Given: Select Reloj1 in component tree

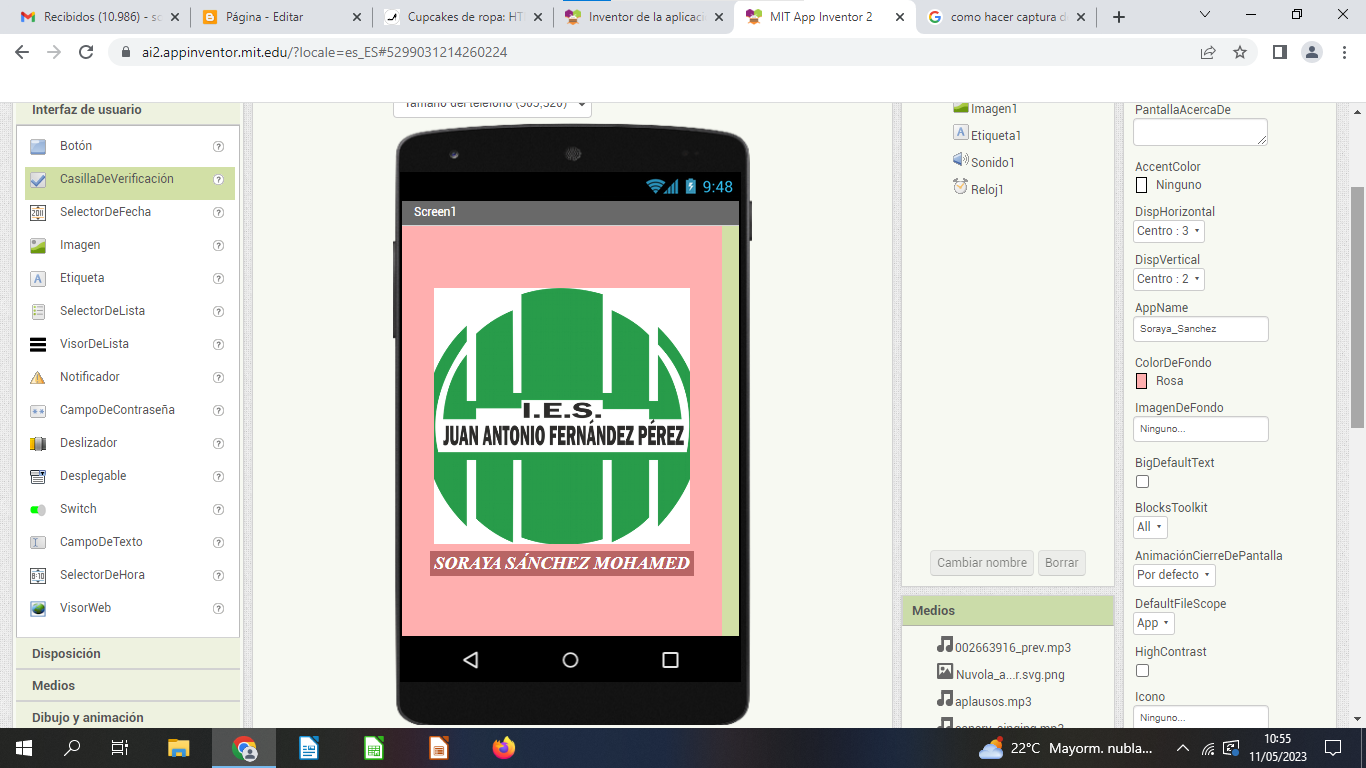Looking at the screenshot, I should tap(978, 189).
